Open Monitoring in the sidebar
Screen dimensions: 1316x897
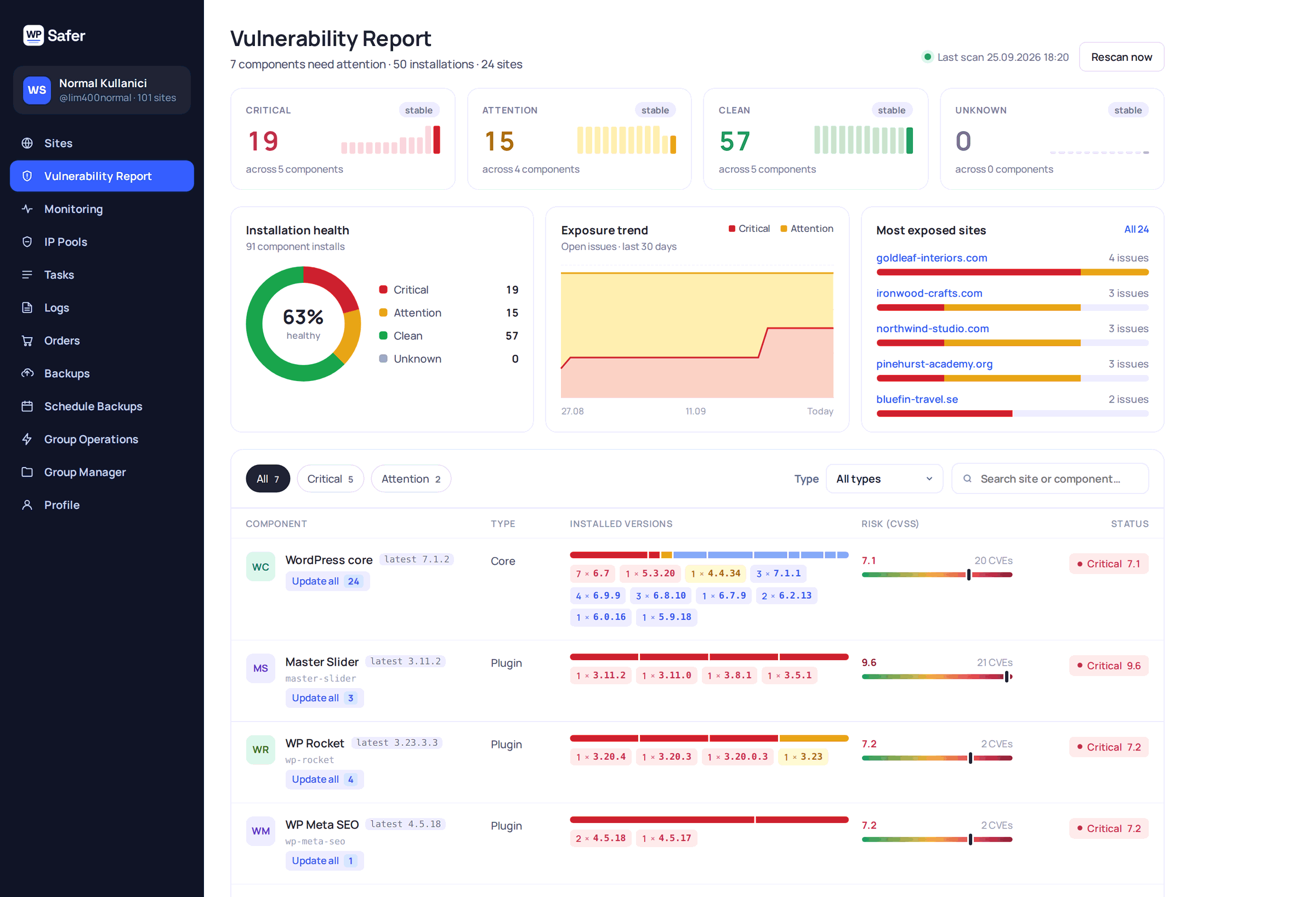(x=102, y=209)
